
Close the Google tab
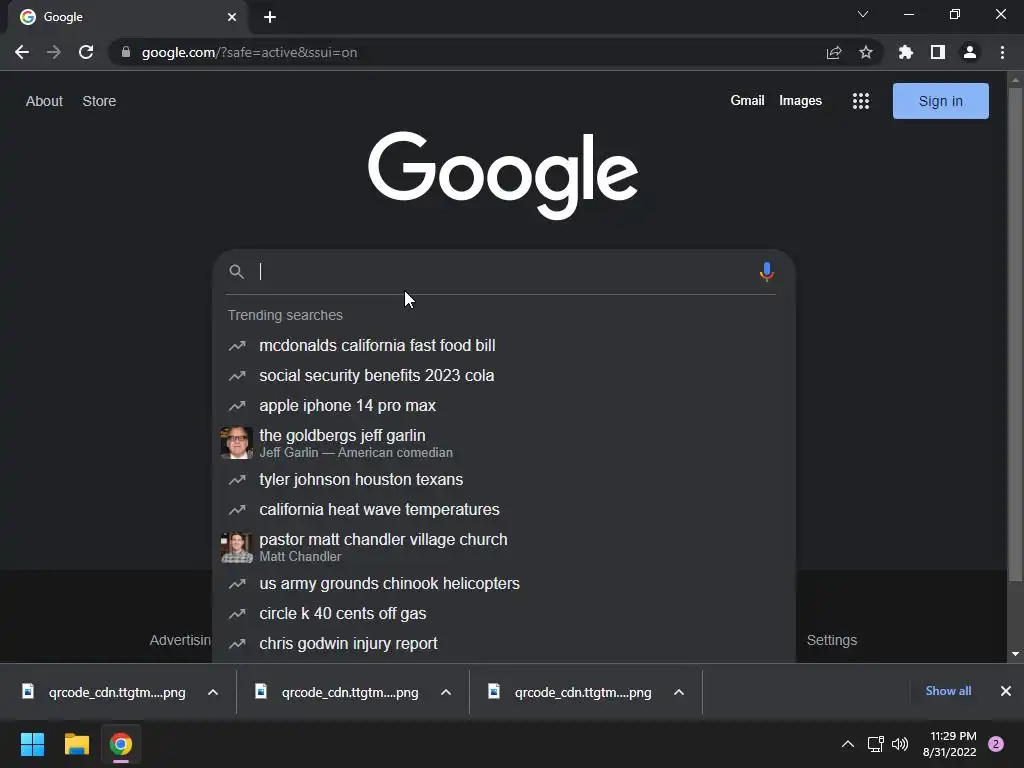(232, 17)
